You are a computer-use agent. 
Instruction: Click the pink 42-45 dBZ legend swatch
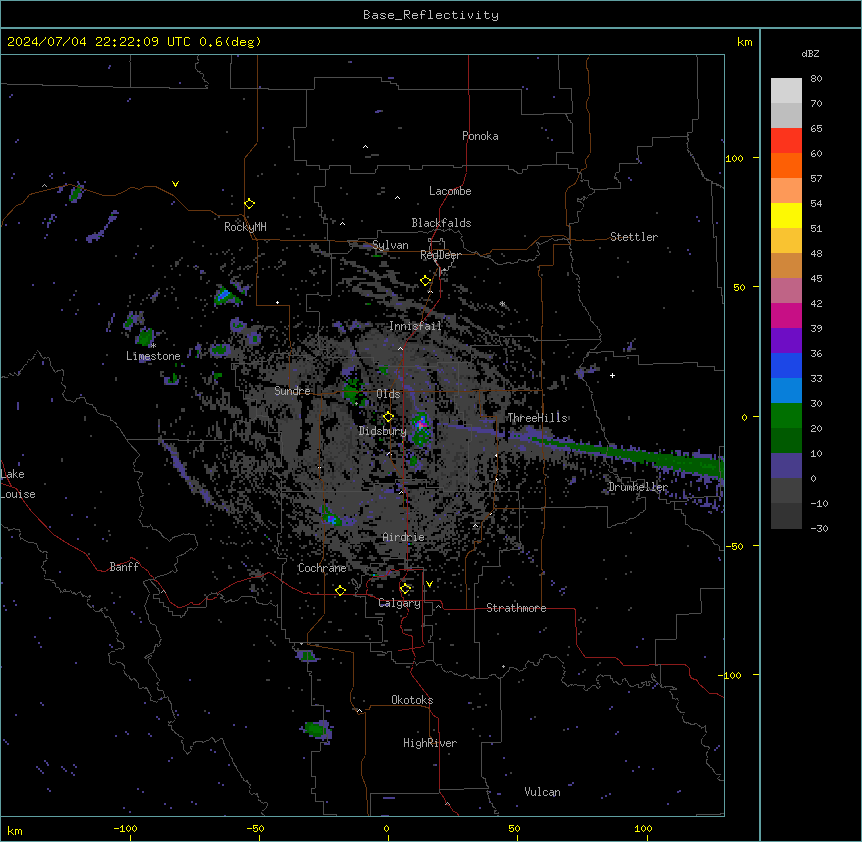click(x=786, y=291)
